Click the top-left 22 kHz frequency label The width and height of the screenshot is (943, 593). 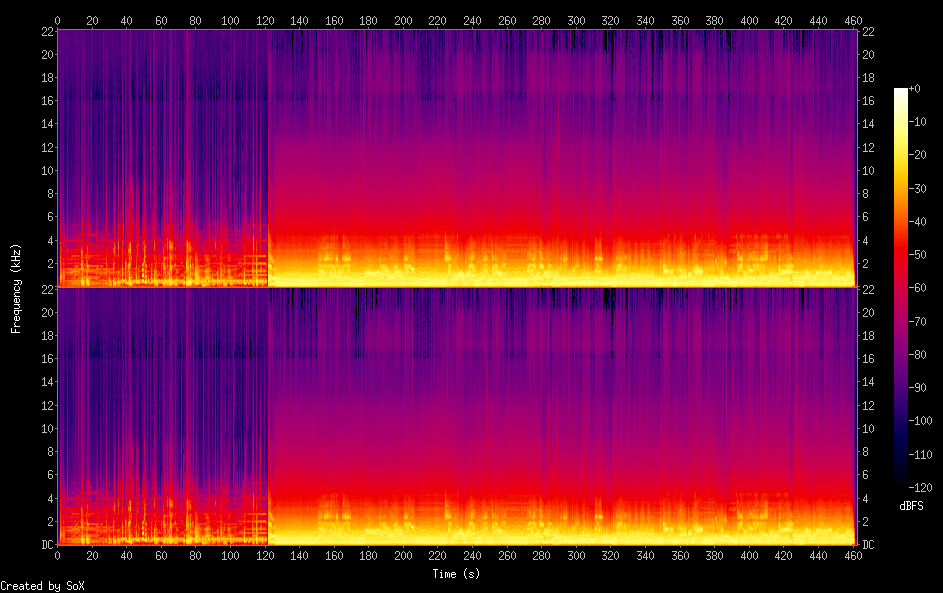[x=46, y=32]
